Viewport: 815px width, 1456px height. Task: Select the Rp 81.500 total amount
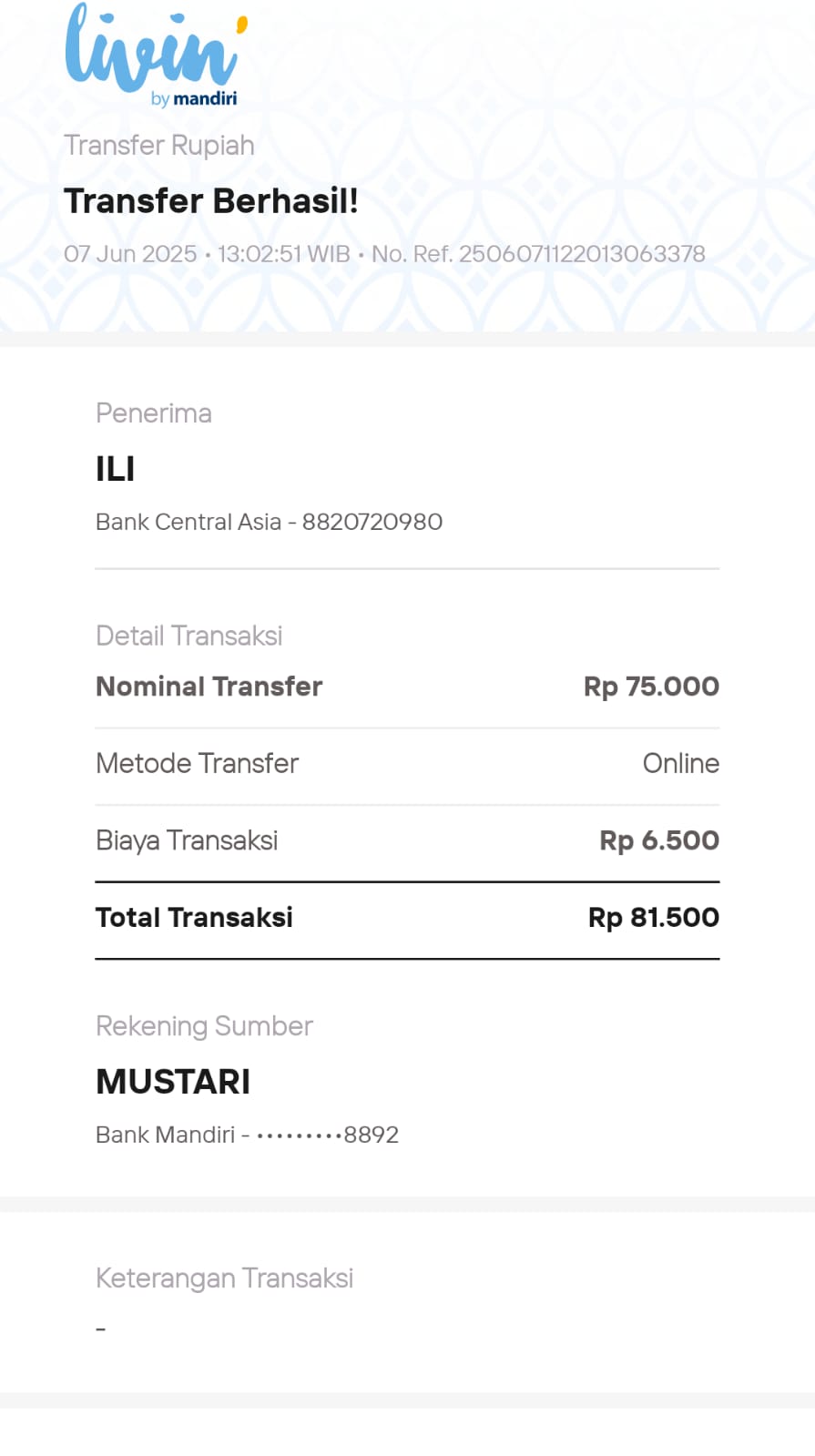[x=653, y=917]
